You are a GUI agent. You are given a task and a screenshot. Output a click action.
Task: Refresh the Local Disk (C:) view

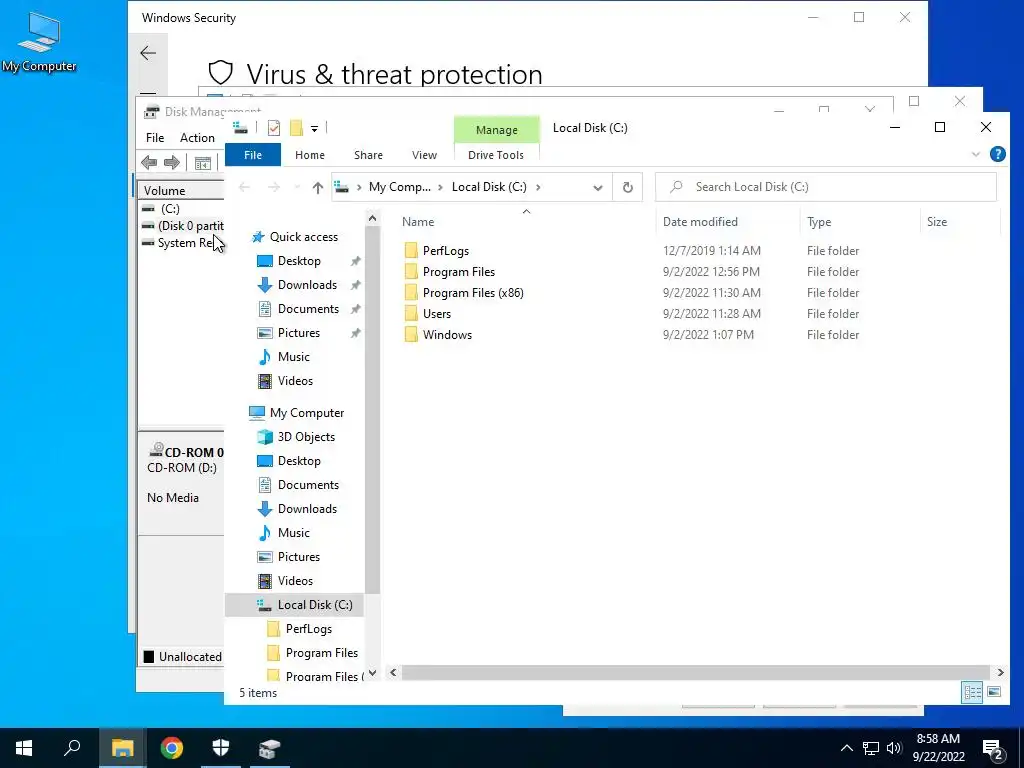tap(627, 187)
